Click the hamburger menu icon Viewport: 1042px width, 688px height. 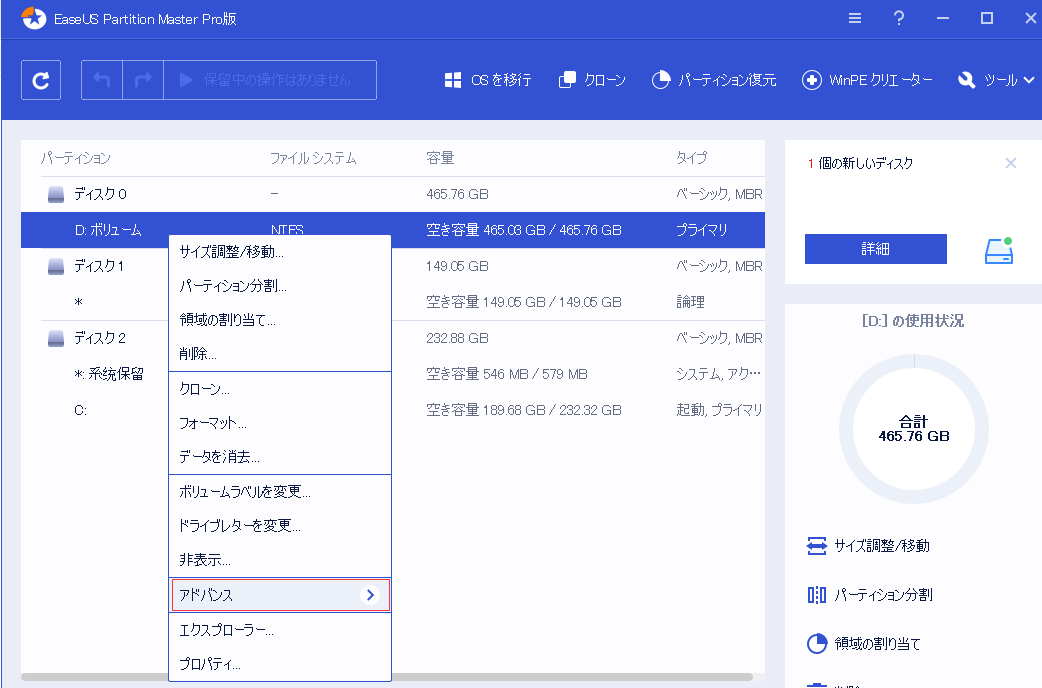[853, 17]
